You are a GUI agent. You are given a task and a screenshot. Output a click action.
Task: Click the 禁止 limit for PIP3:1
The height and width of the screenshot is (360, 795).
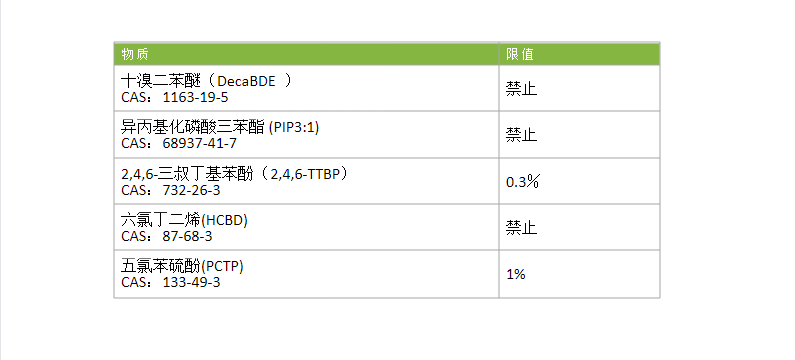pos(521,135)
